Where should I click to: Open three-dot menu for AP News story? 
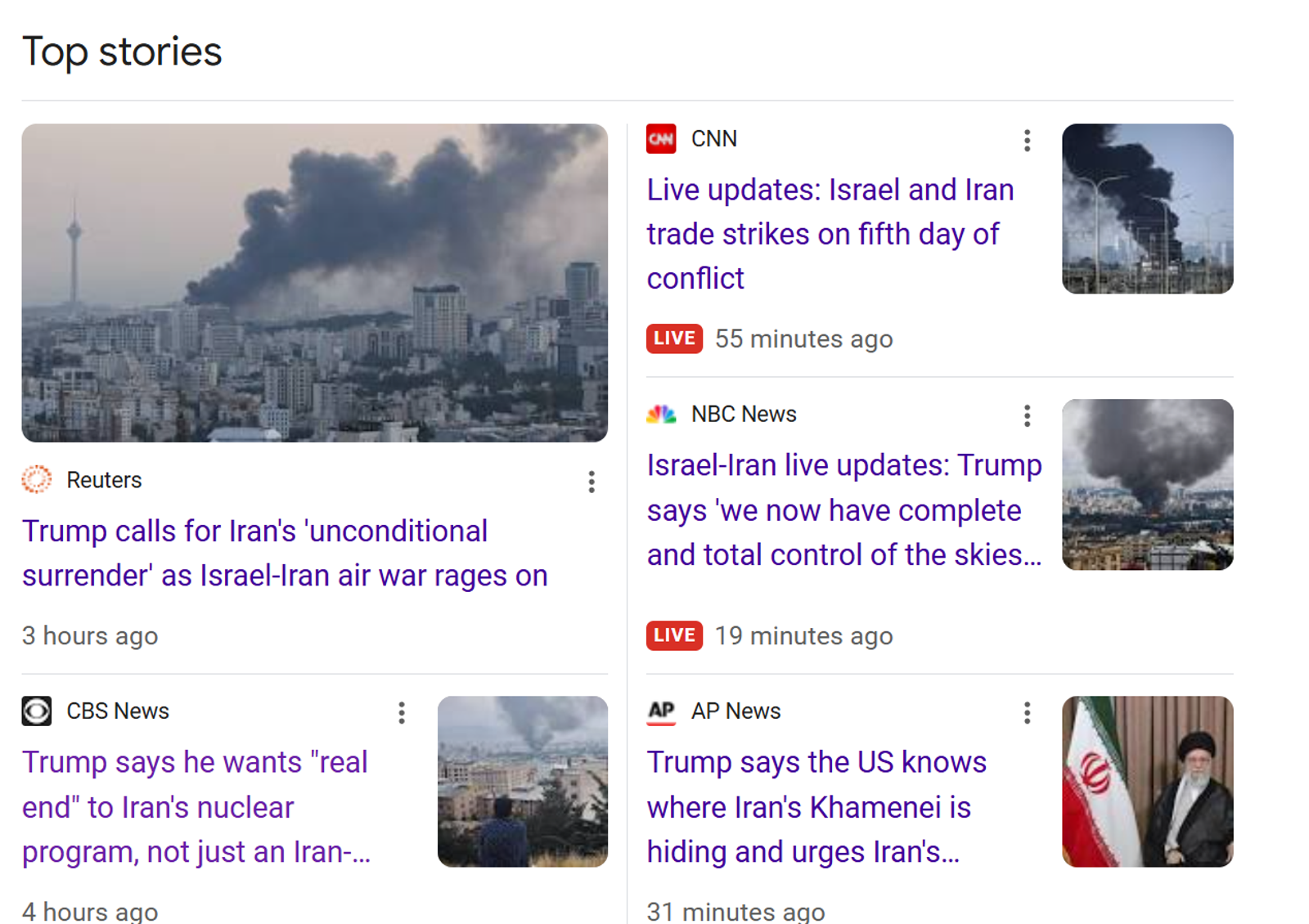click(1027, 713)
